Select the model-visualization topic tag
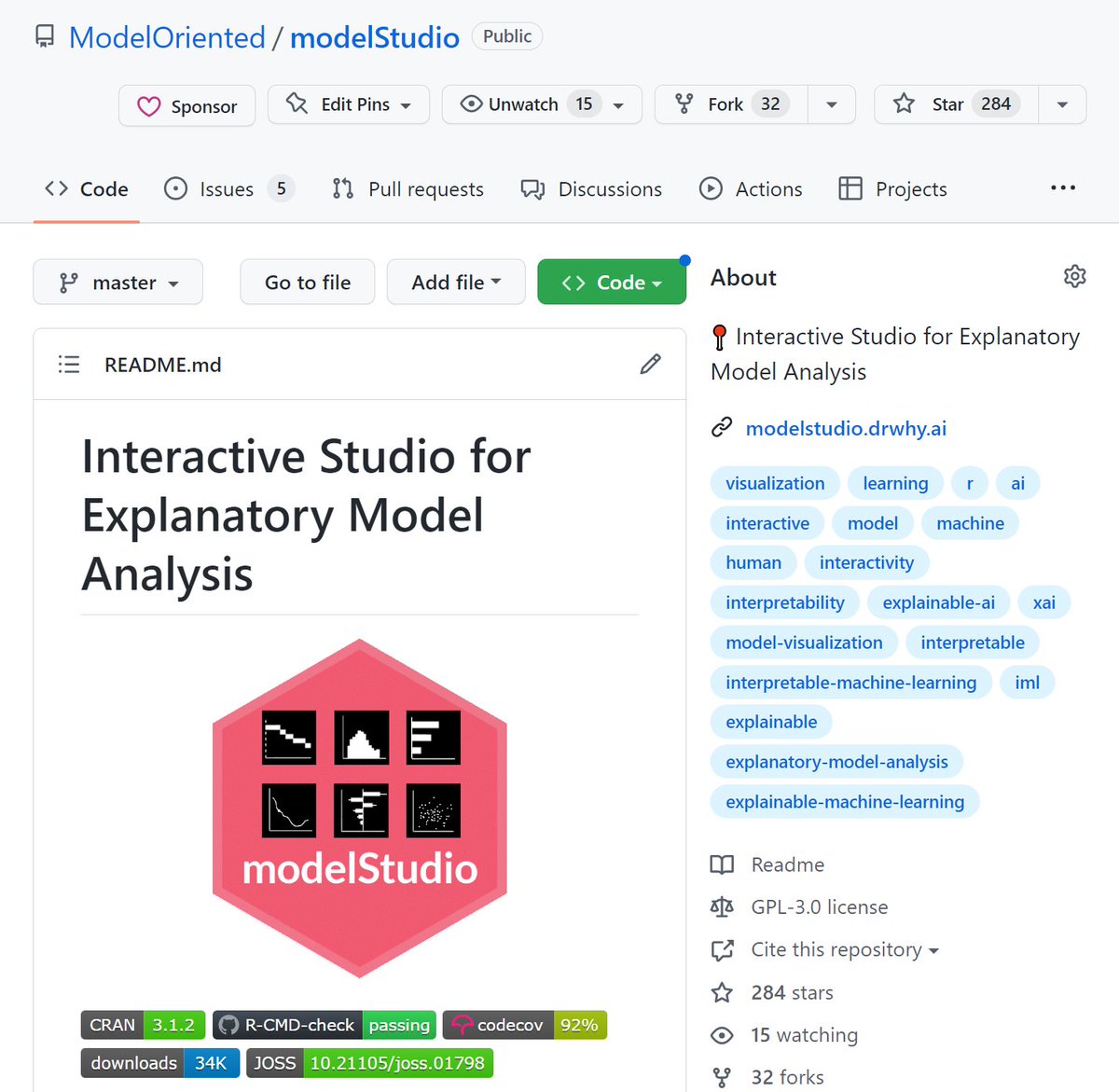The height and width of the screenshot is (1092, 1119). click(804, 643)
